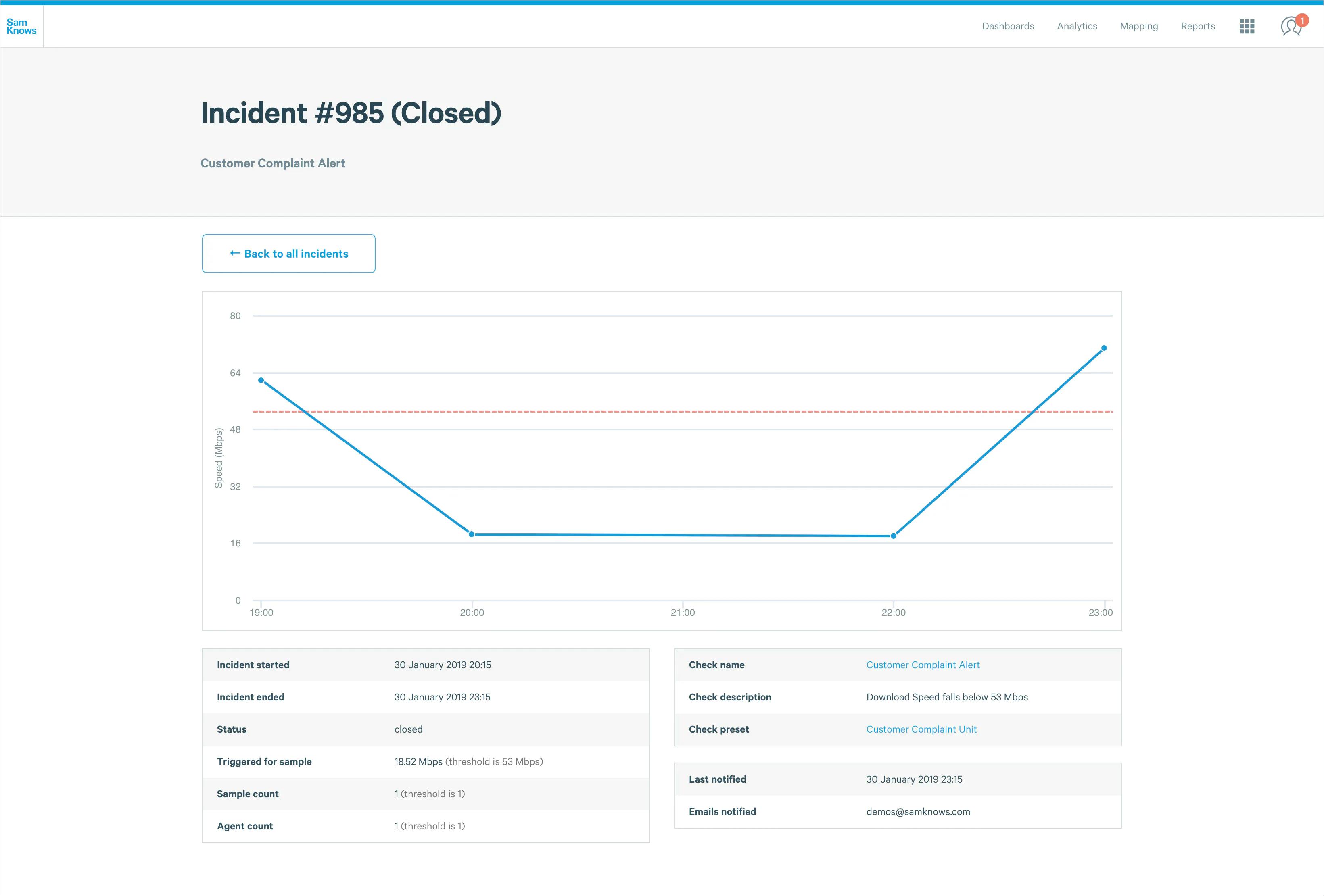Click the Incident ended label
The image size is (1324, 896).
[x=250, y=697]
